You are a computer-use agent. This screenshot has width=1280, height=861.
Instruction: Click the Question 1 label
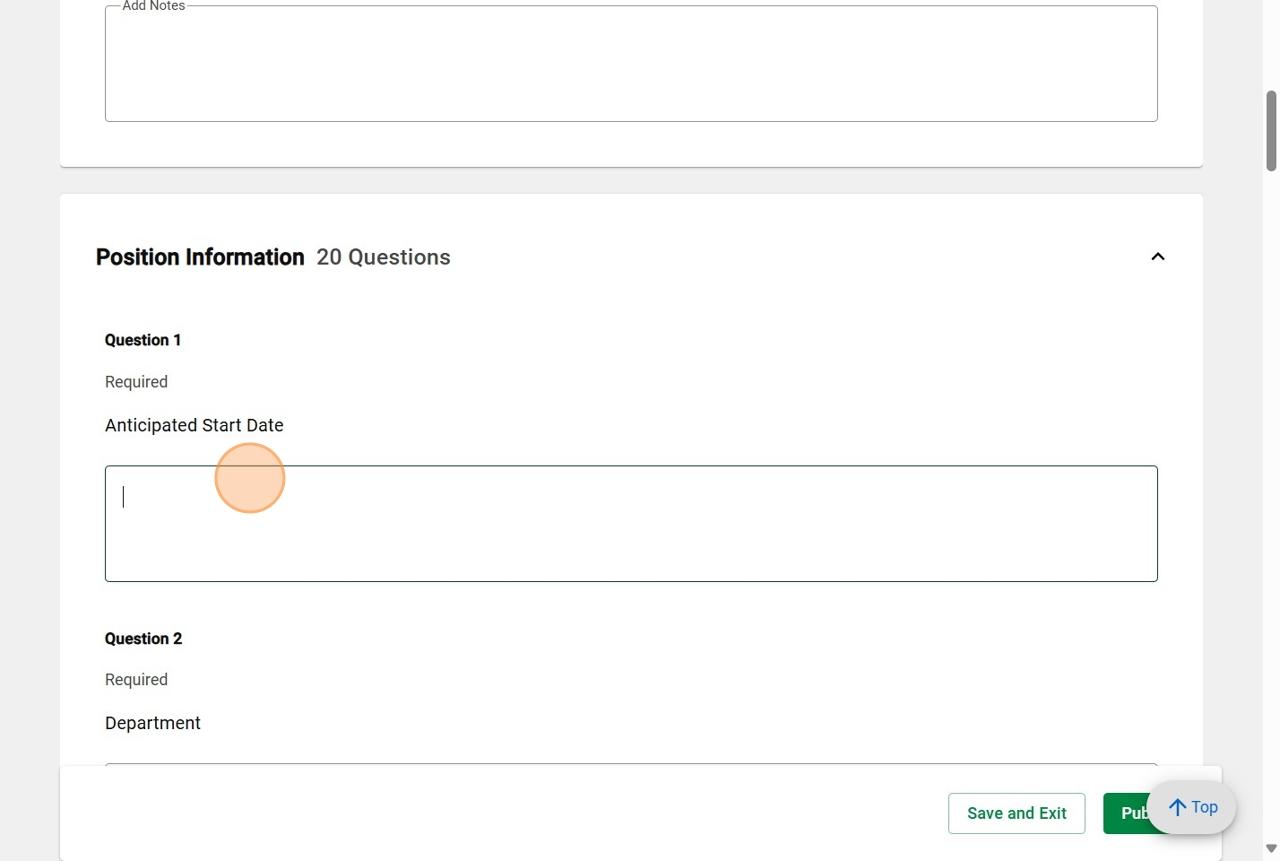point(143,340)
